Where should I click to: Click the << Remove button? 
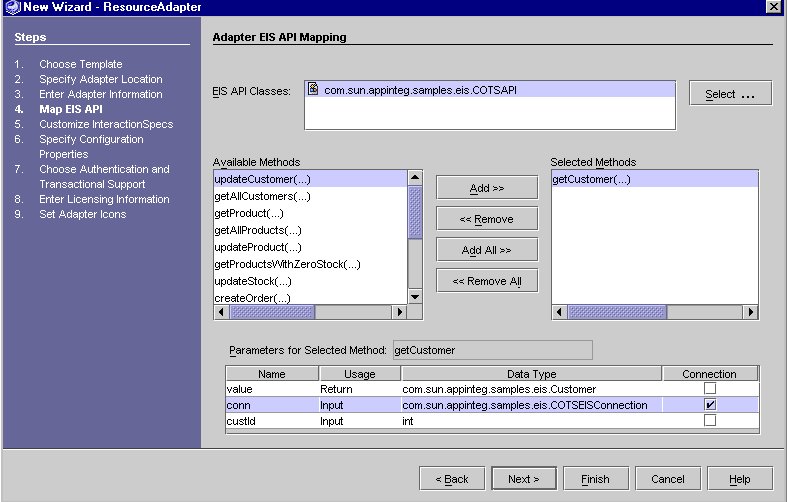(487, 219)
